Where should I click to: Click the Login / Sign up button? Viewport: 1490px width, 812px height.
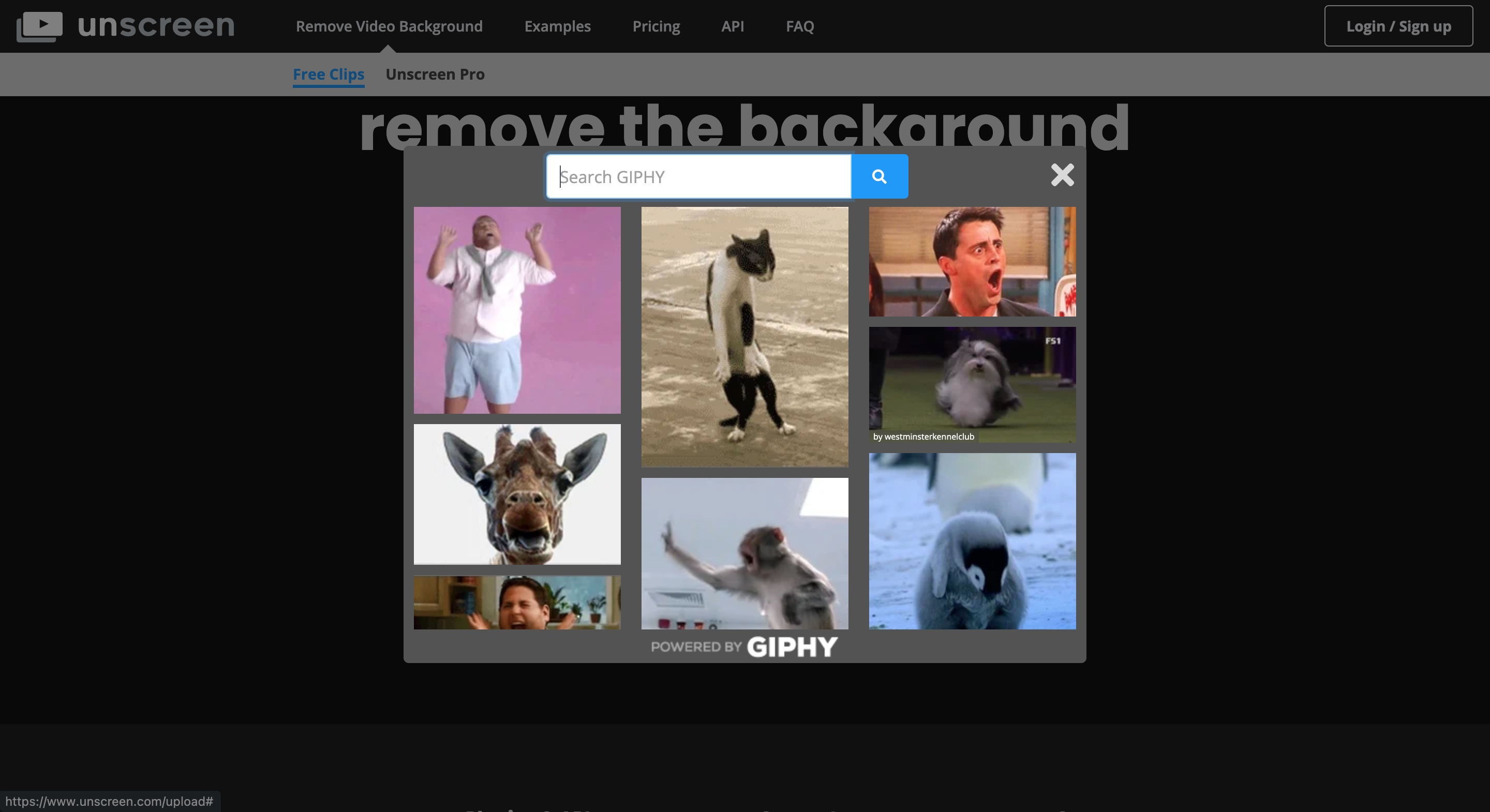pos(1398,26)
